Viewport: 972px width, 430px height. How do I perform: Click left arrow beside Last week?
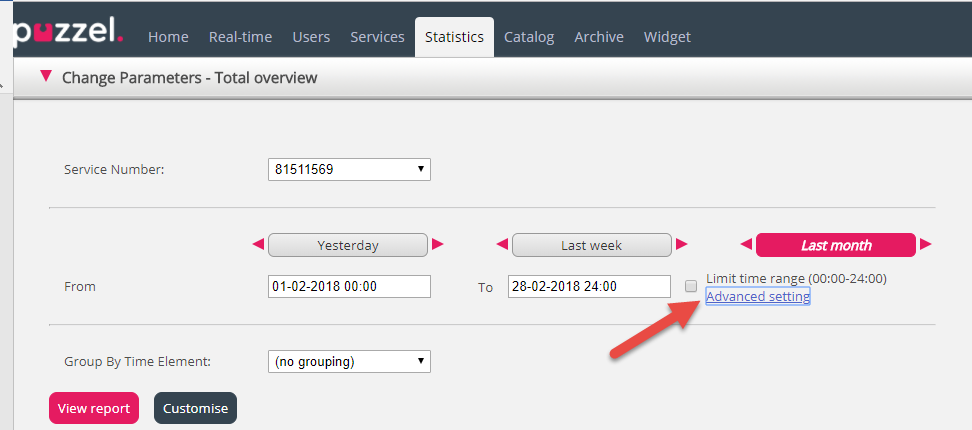pos(502,245)
